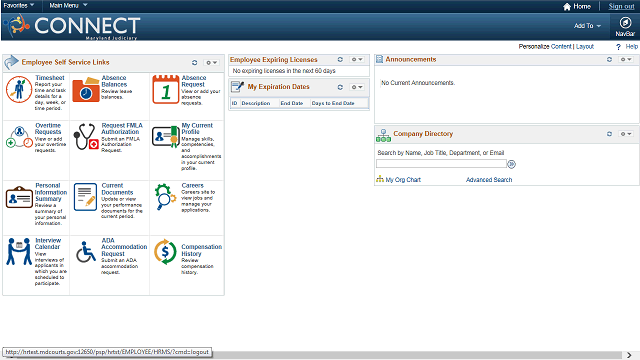Click the Description column header
The width and height of the screenshot is (640, 360).
(x=256, y=103)
